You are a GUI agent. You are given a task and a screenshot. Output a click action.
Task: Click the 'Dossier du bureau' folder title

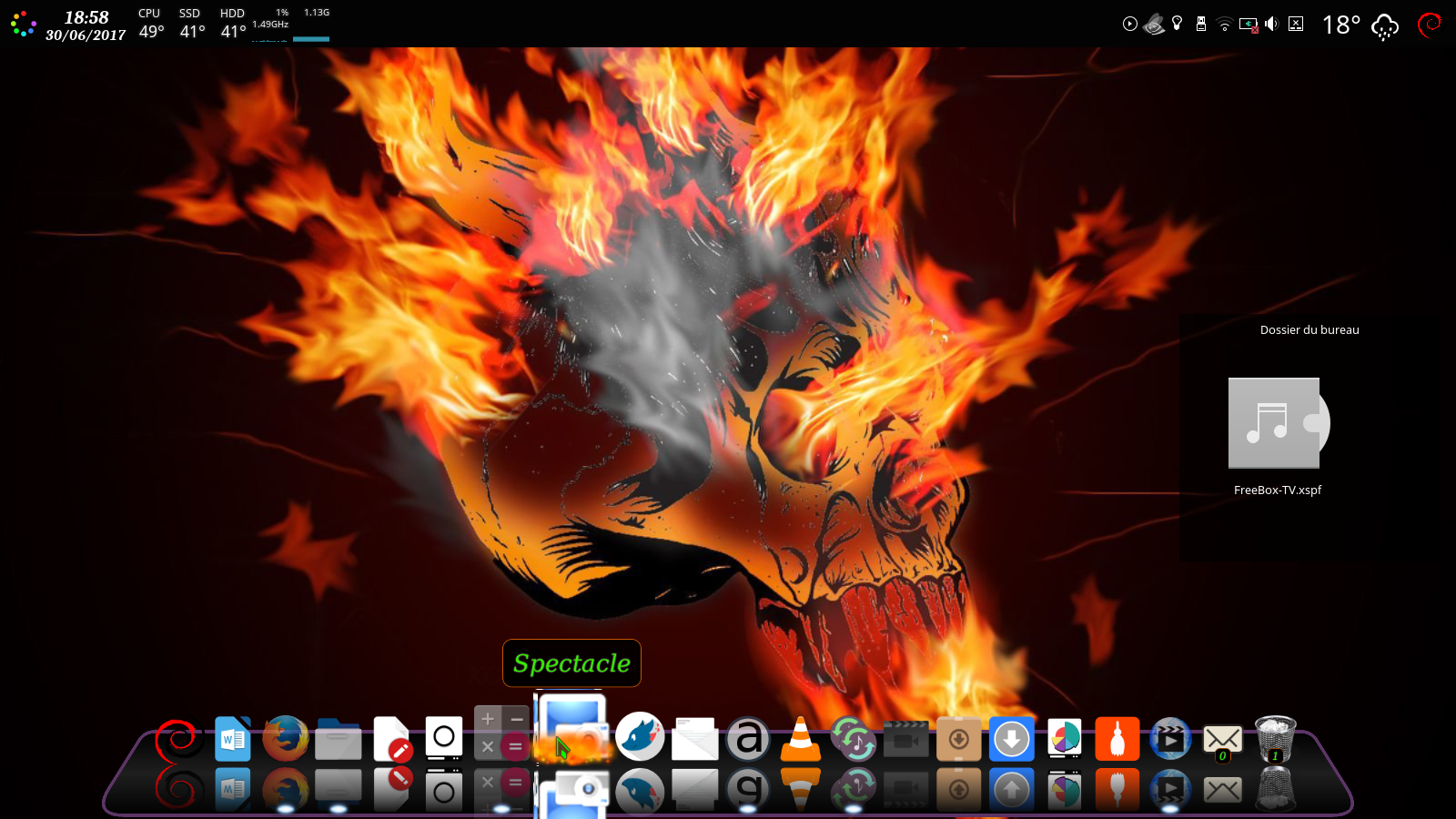(1309, 330)
